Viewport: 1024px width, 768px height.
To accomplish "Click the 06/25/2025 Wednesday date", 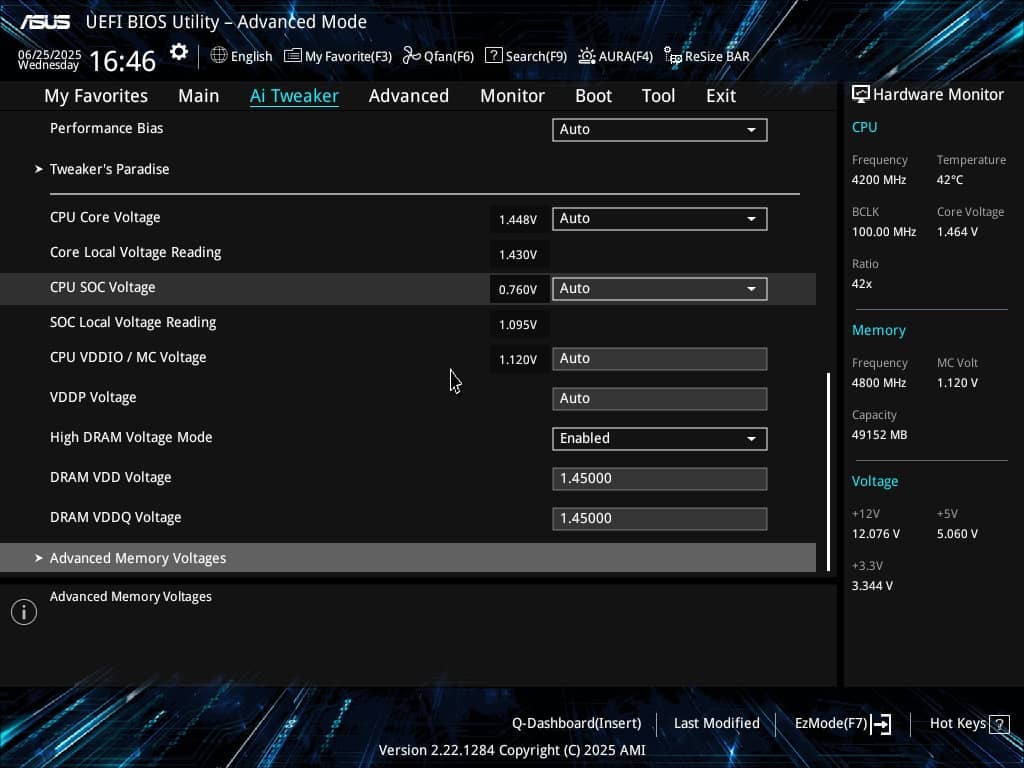I will click(x=49, y=59).
